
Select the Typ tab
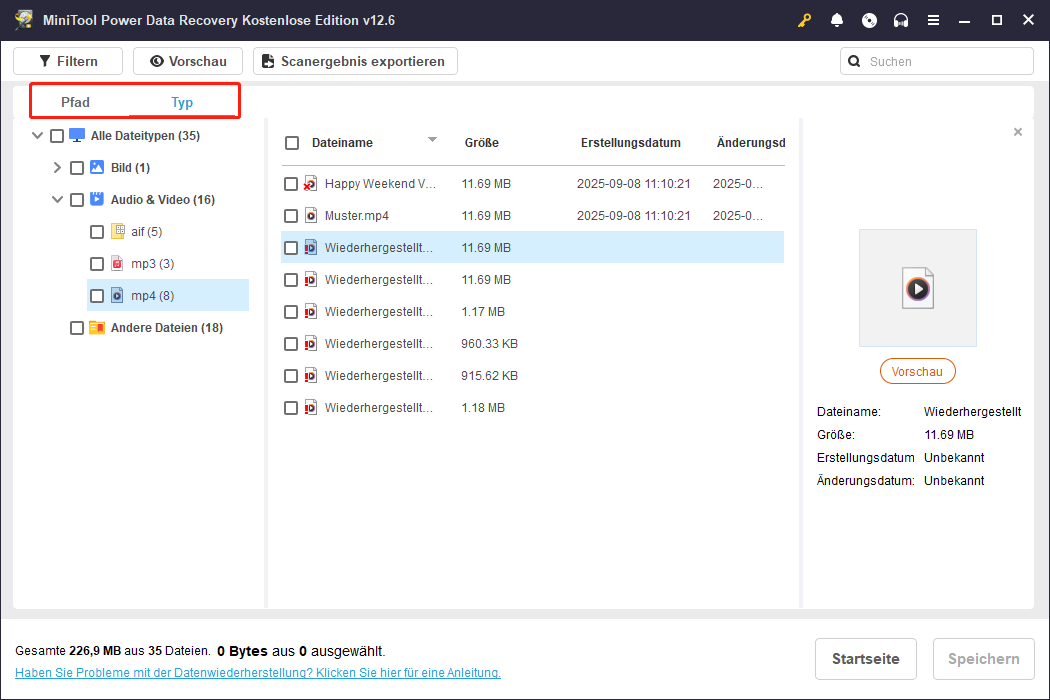pos(182,102)
